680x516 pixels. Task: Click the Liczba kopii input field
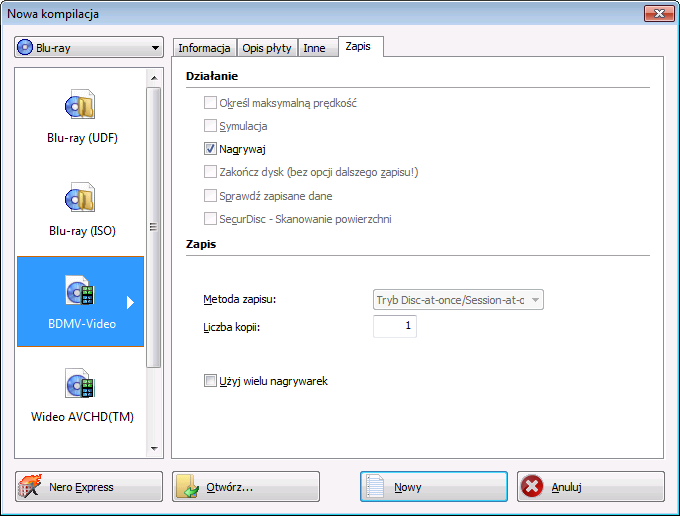pos(395,326)
